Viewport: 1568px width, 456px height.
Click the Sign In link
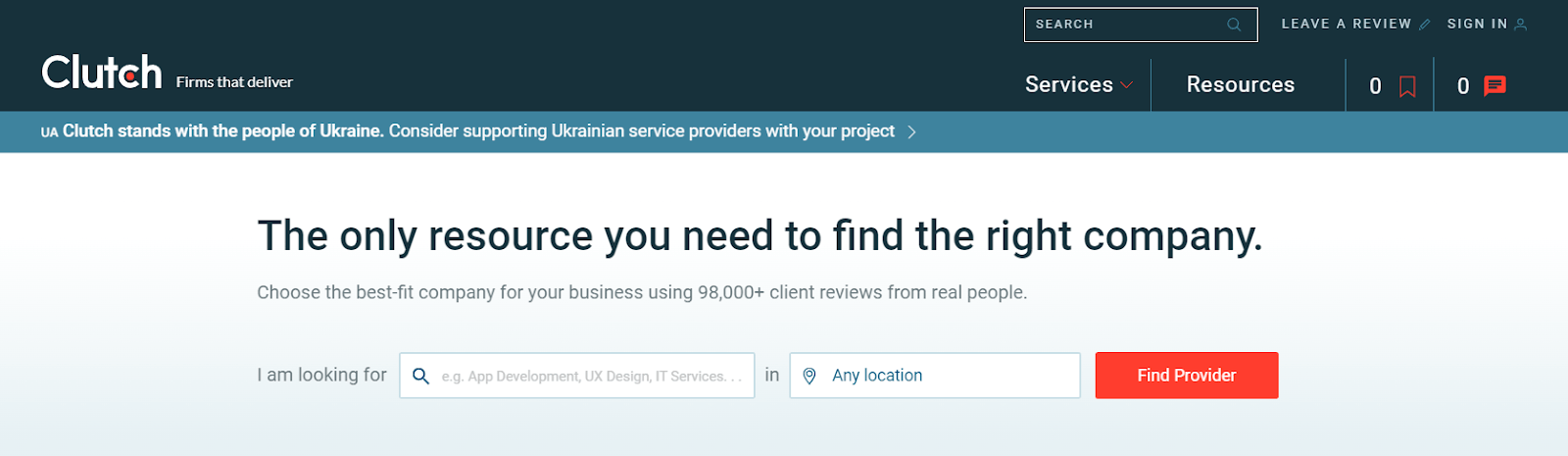coord(1478,25)
